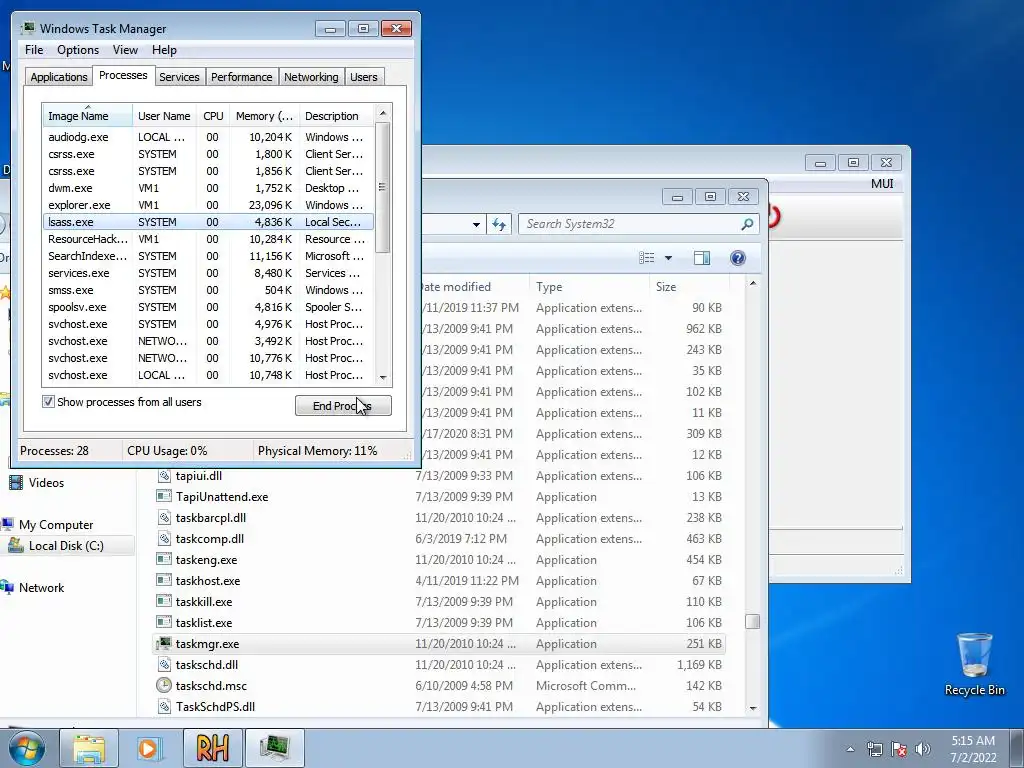Sort Explorer files by Type column
Viewport: 1024px width, 768px height.
pyautogui.click(x=589, y=287)
